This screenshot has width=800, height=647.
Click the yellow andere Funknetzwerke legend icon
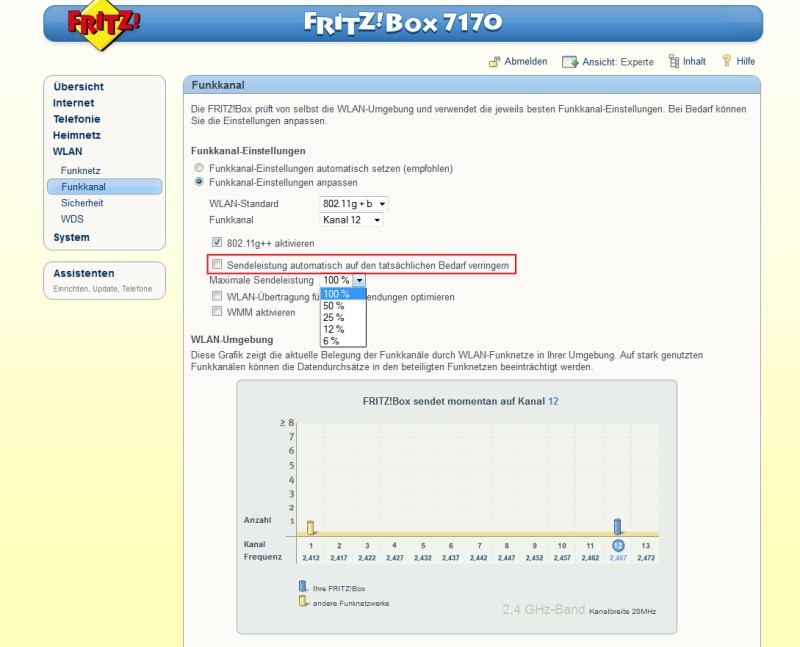pos(303,601)
